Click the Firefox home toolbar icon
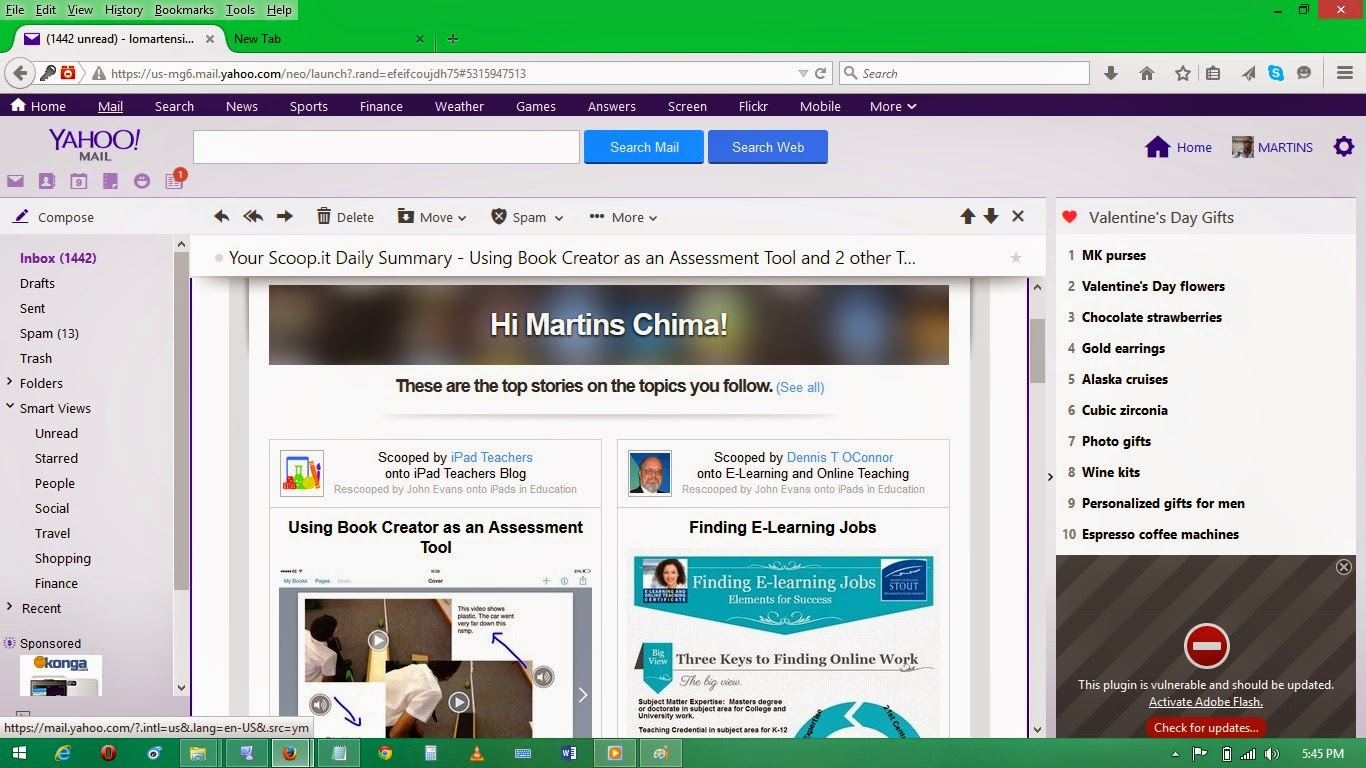This screenshot has width=1366, height=768. click(x=1147, y=73)
